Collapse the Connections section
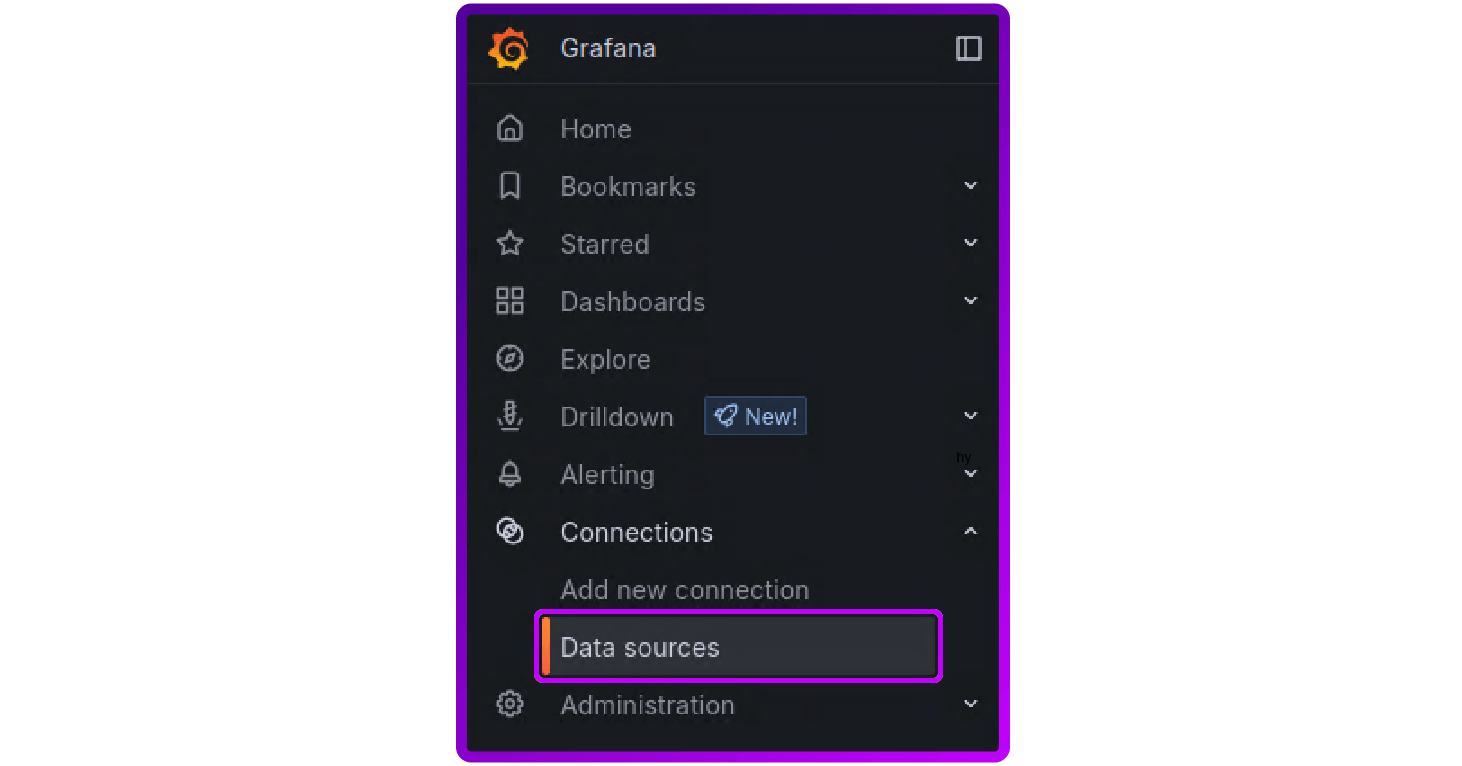The height and width of the screenshot is (766, 1462). pos(970,531)
